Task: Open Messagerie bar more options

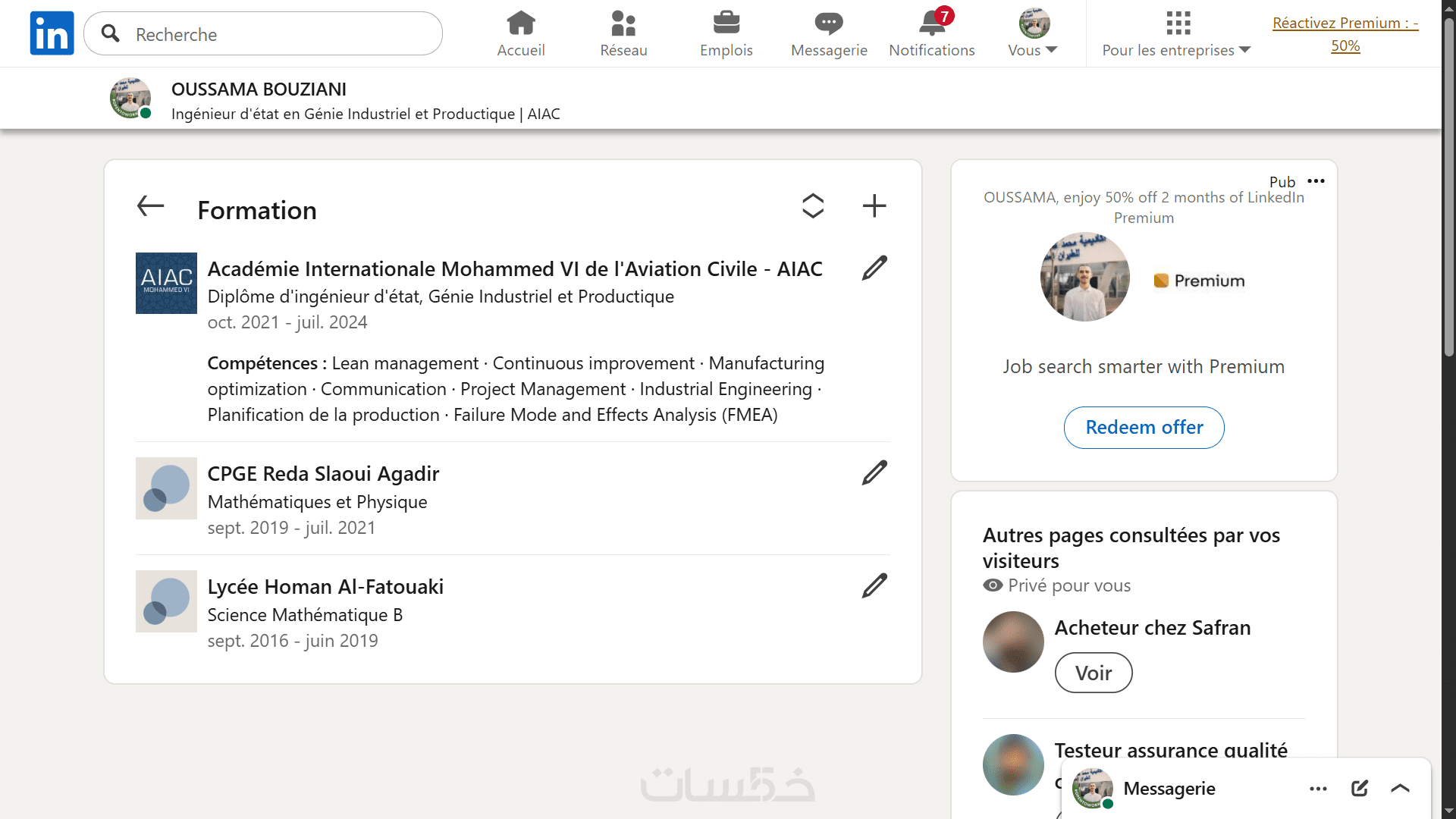Action: click(1318, 788)
